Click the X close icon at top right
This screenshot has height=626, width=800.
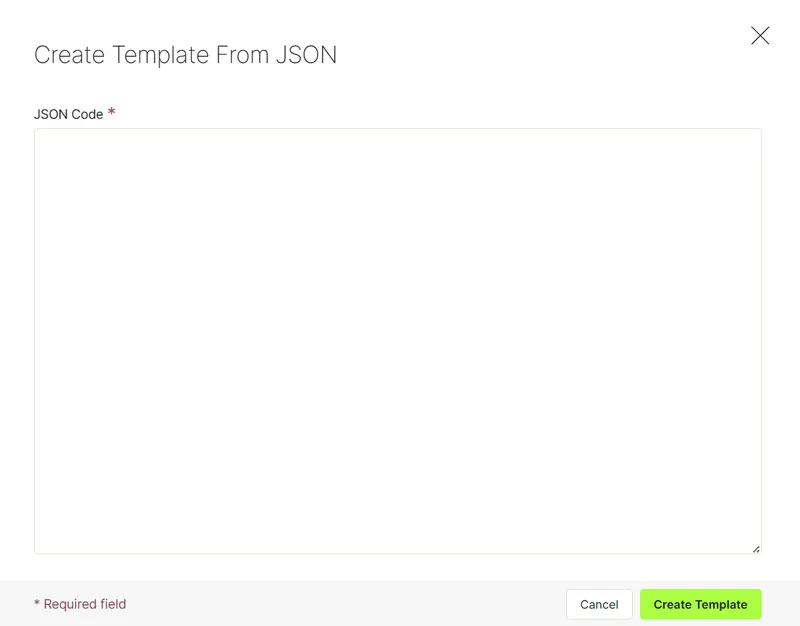(760, 36)
